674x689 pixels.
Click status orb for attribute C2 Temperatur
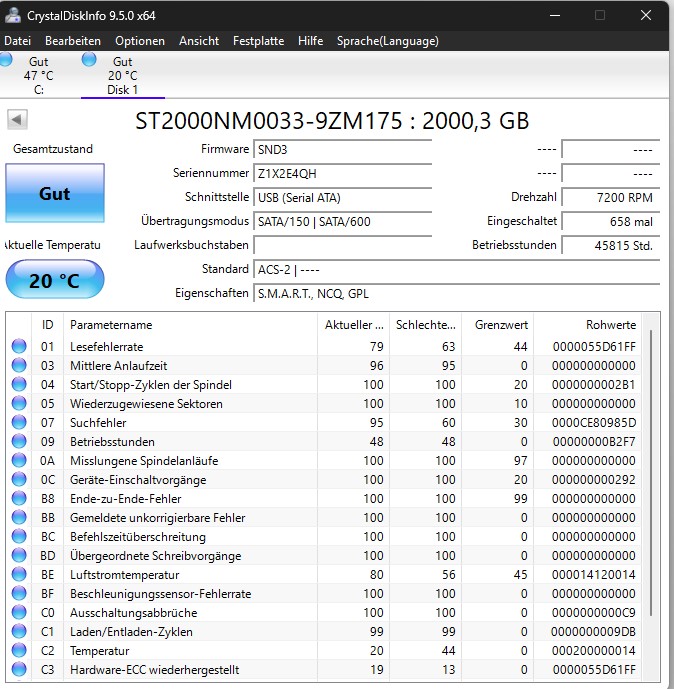click(19, 650)
